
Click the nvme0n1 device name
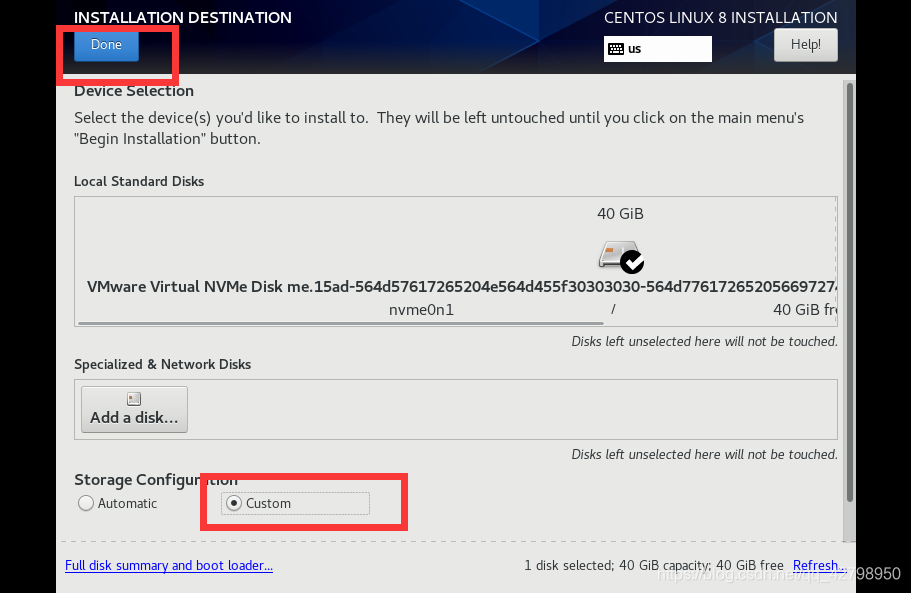421,310
